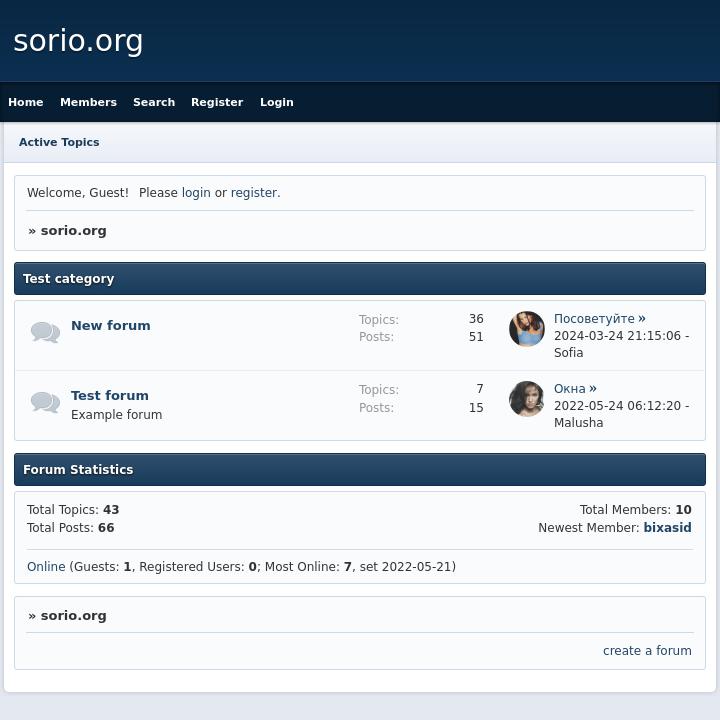Click Sofia's avatar in New forum row
720x720 pixels.
(527, 329)
